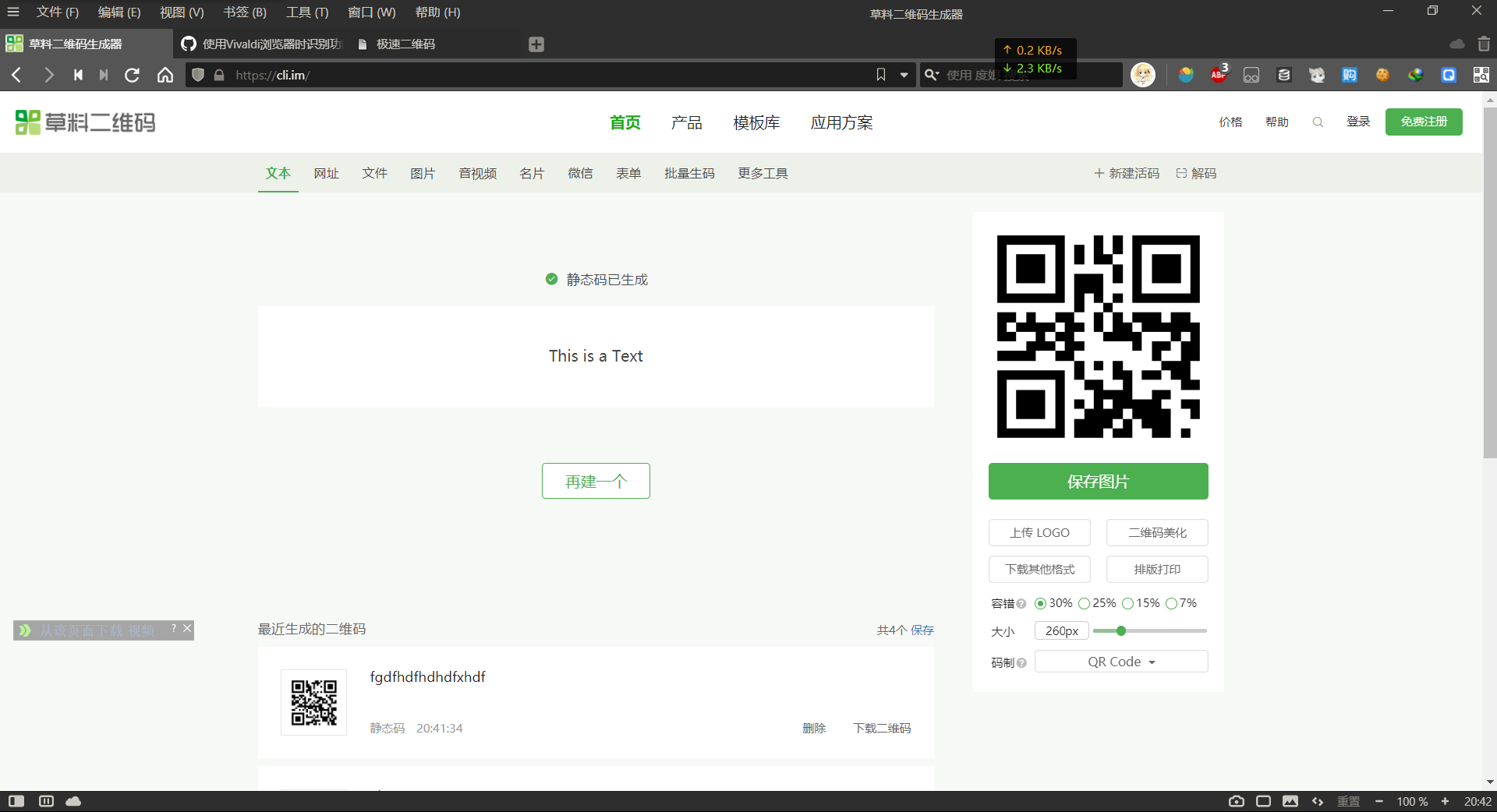1497x812 pixels.
Task: Go to the home page icon
Action: [x=165, y=75]
